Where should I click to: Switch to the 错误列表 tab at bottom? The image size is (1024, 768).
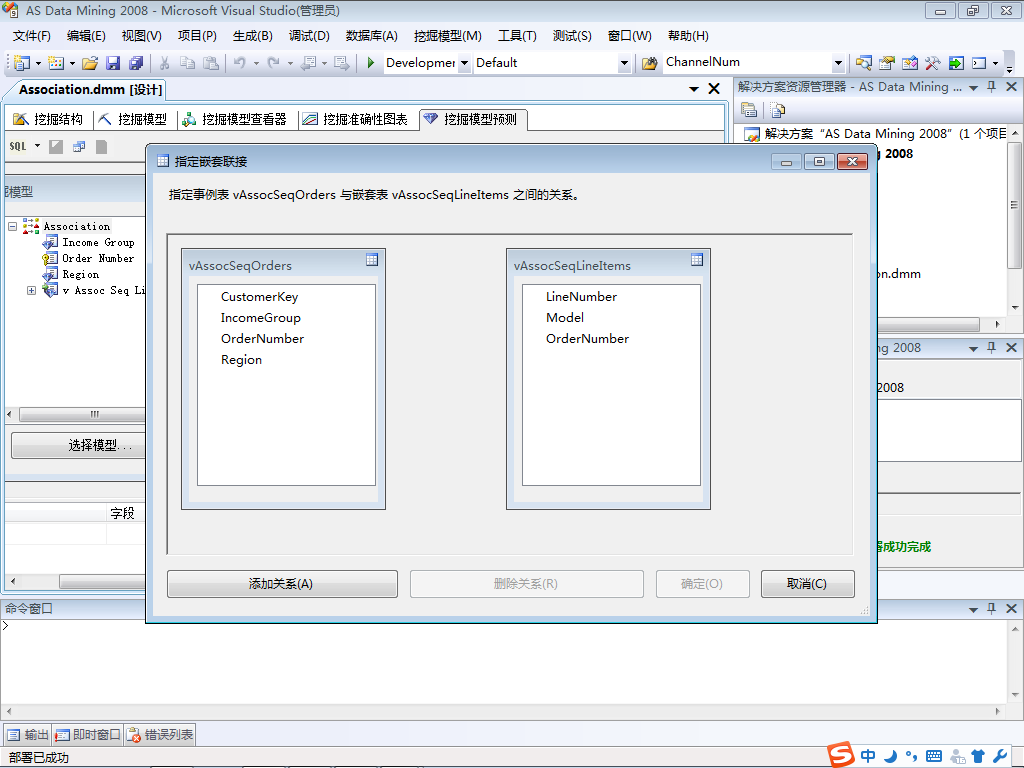pos(160,735)
